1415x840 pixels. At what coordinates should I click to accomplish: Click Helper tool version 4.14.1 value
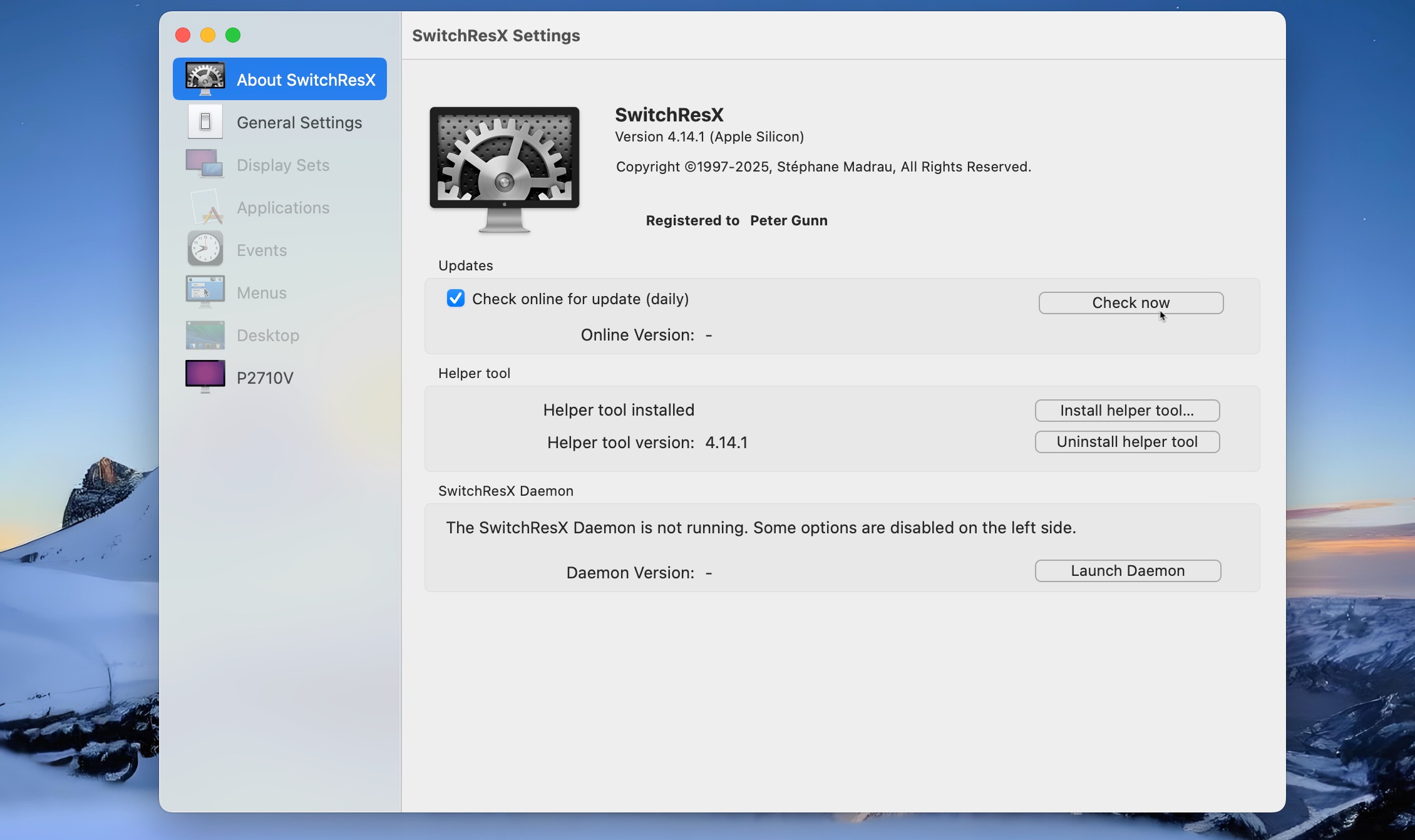click(726, 443)
